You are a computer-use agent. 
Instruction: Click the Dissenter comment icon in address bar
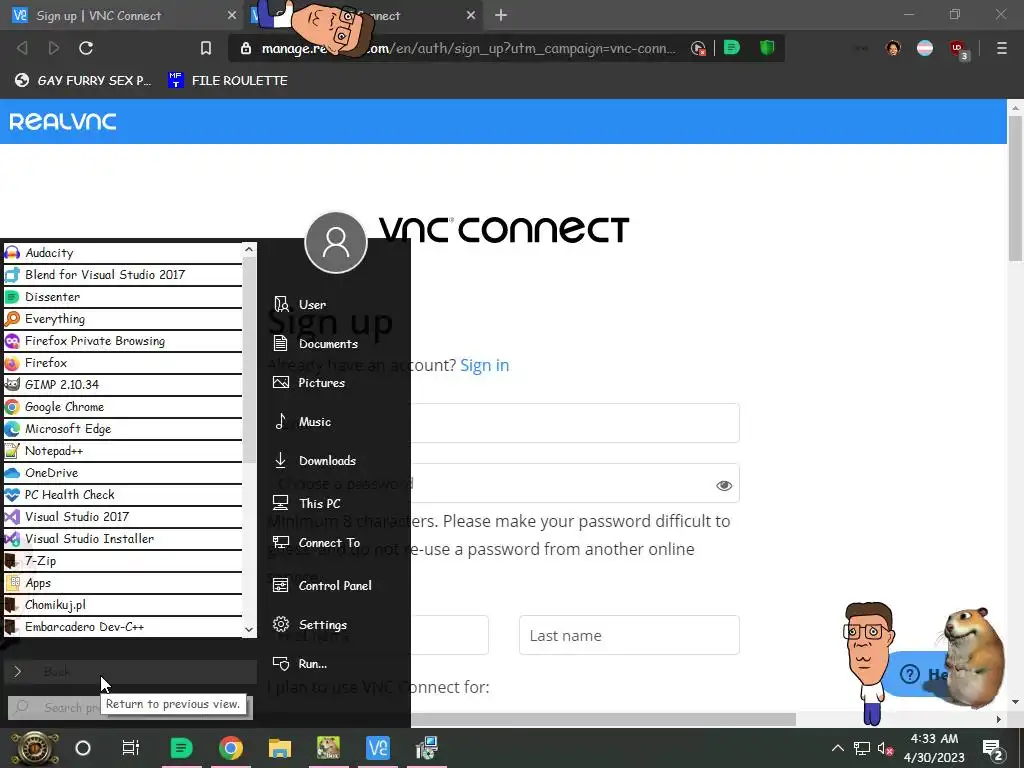pyautogui.click(x=732, y=48)
